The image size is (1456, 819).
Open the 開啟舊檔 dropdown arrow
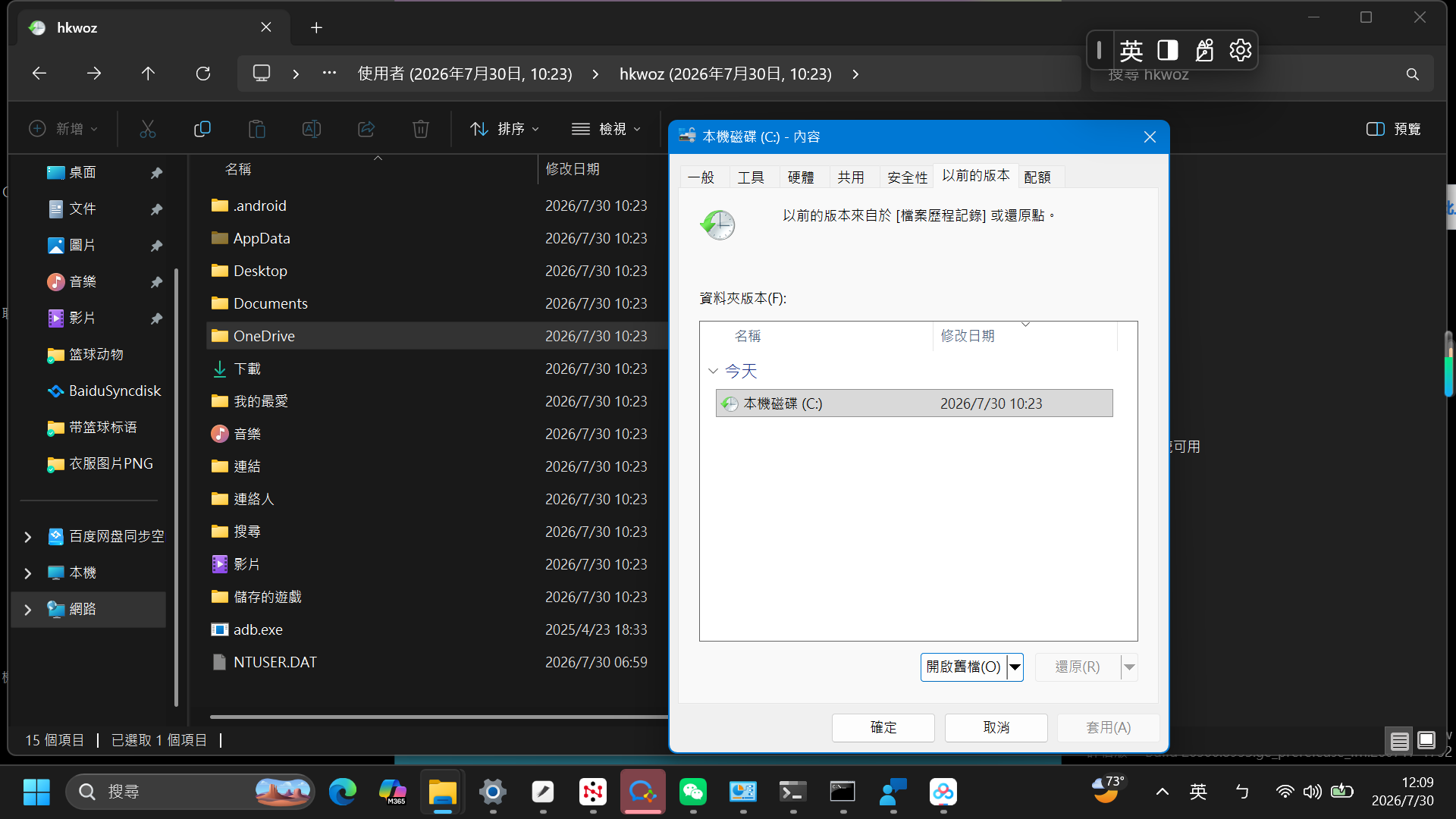tap(1015, 667)
